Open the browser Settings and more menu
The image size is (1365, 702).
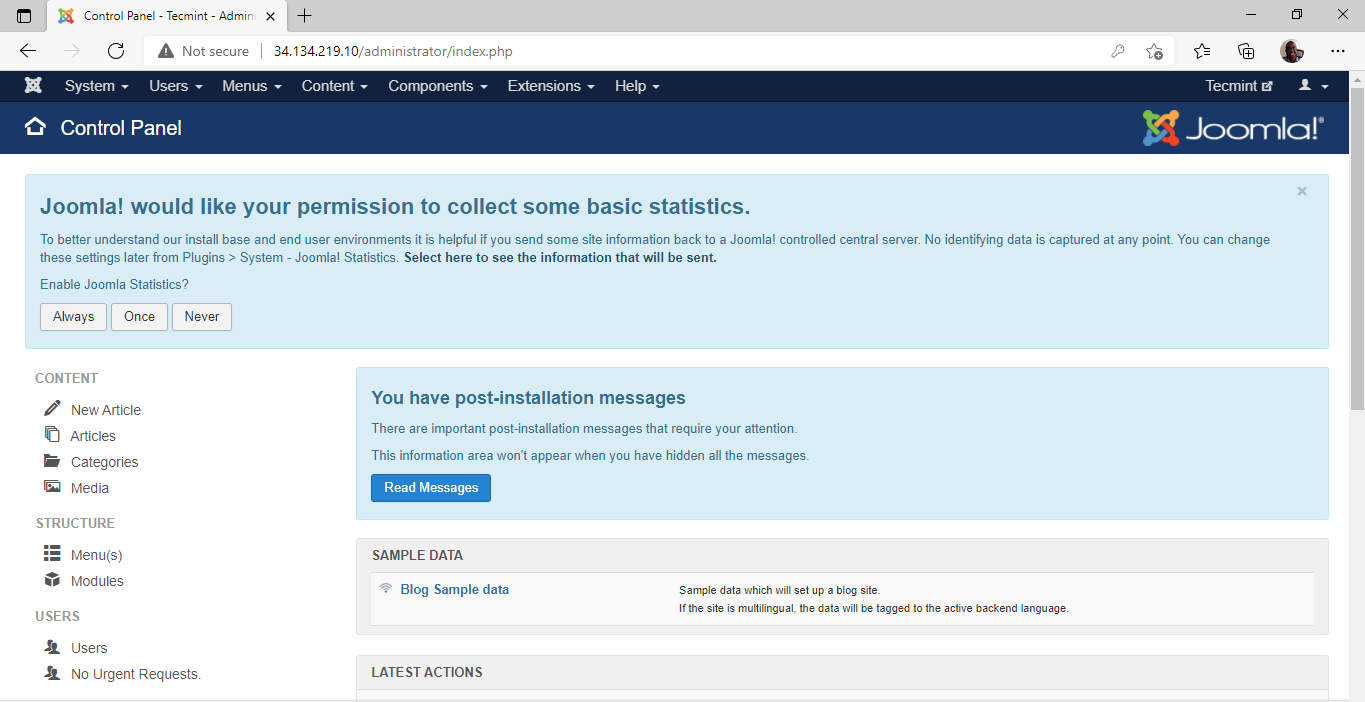(x=1338, y=51)
